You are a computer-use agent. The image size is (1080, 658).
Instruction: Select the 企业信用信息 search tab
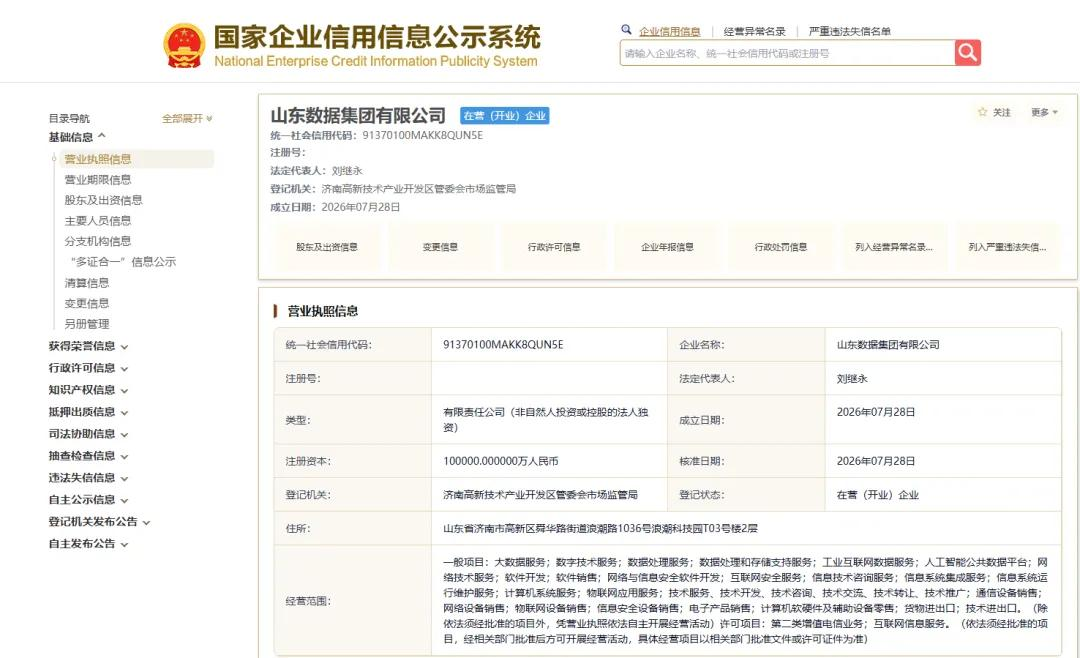click(x=669, y=31)
